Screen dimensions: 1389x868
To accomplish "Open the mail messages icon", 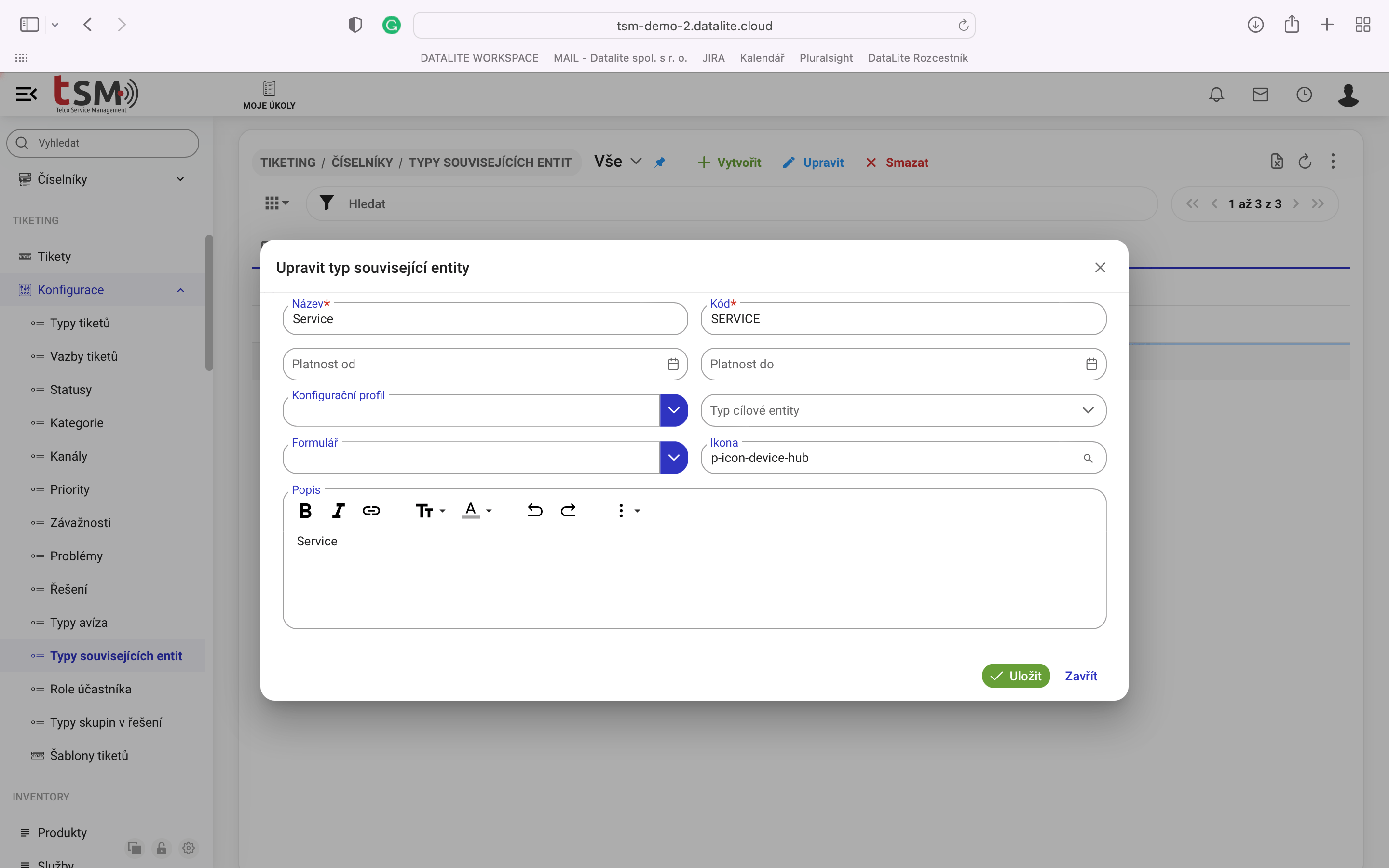I will 1260,95.
